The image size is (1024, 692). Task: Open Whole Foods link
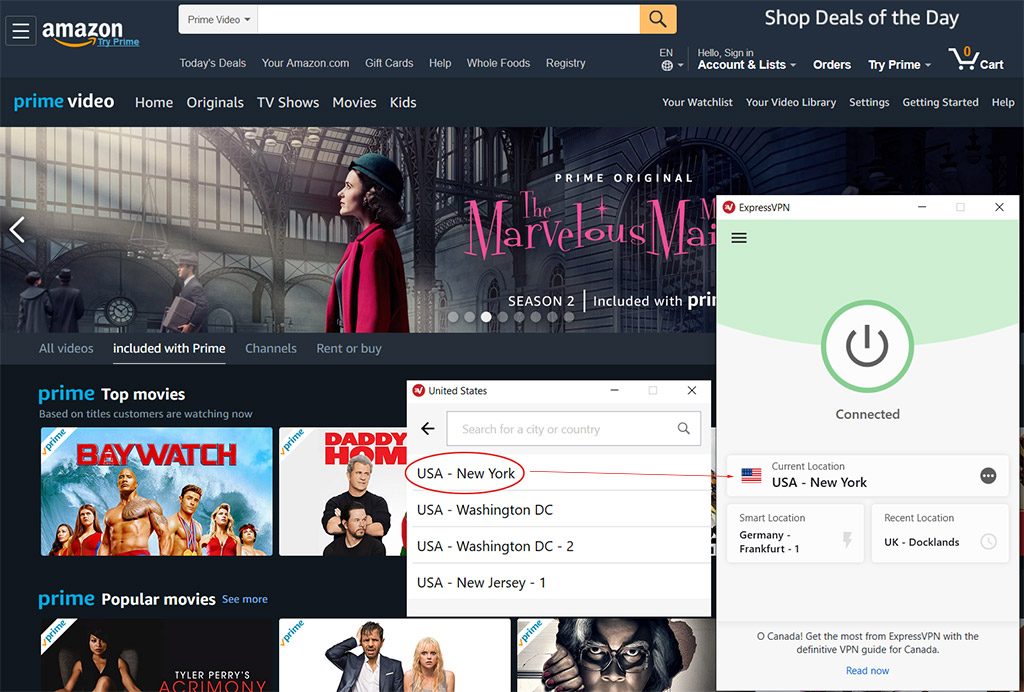(498, 63)
